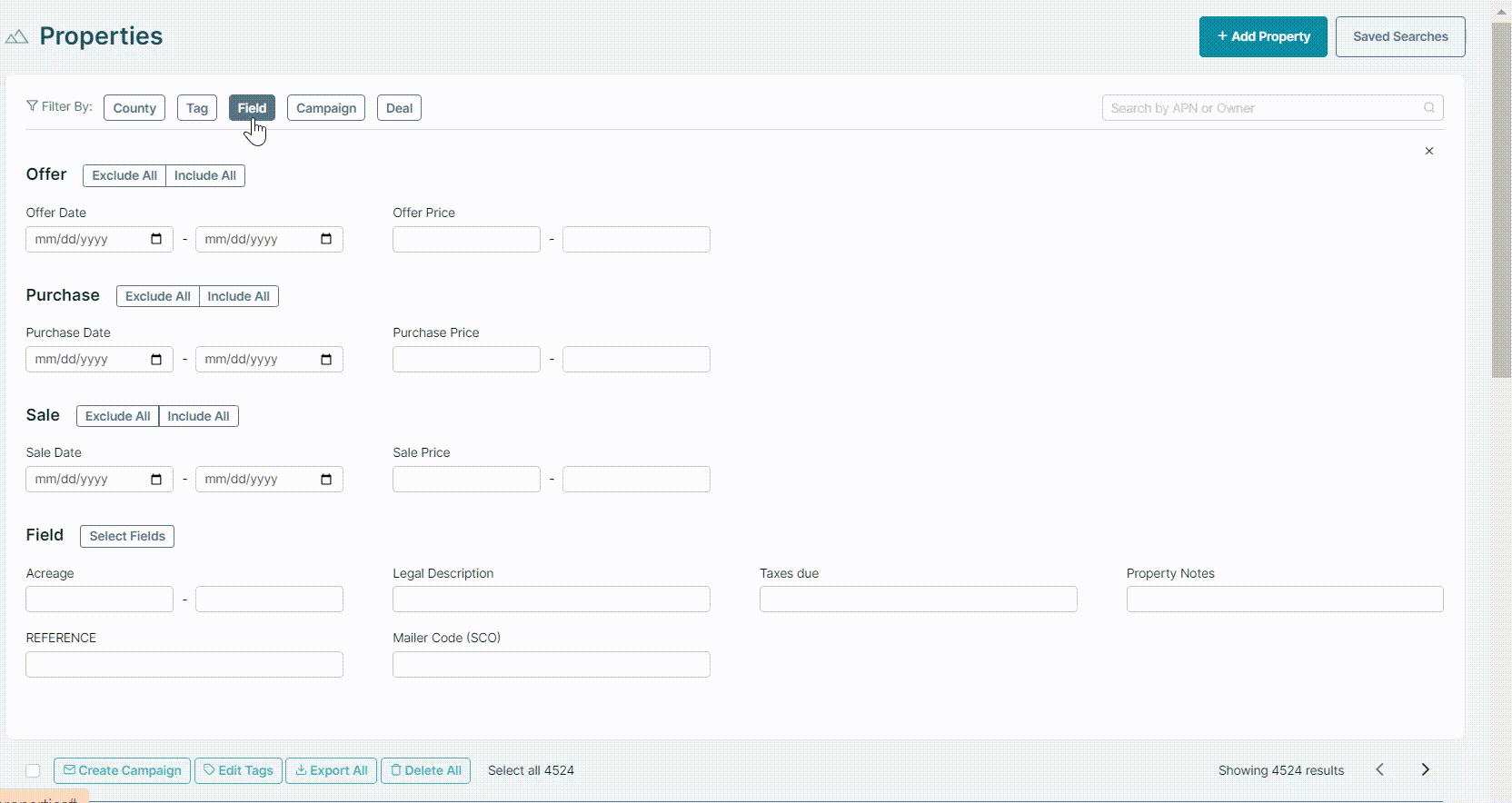Open Offer Date end calendar picker
Screen dimensions: 1512x803
click(x=326, y=239)
